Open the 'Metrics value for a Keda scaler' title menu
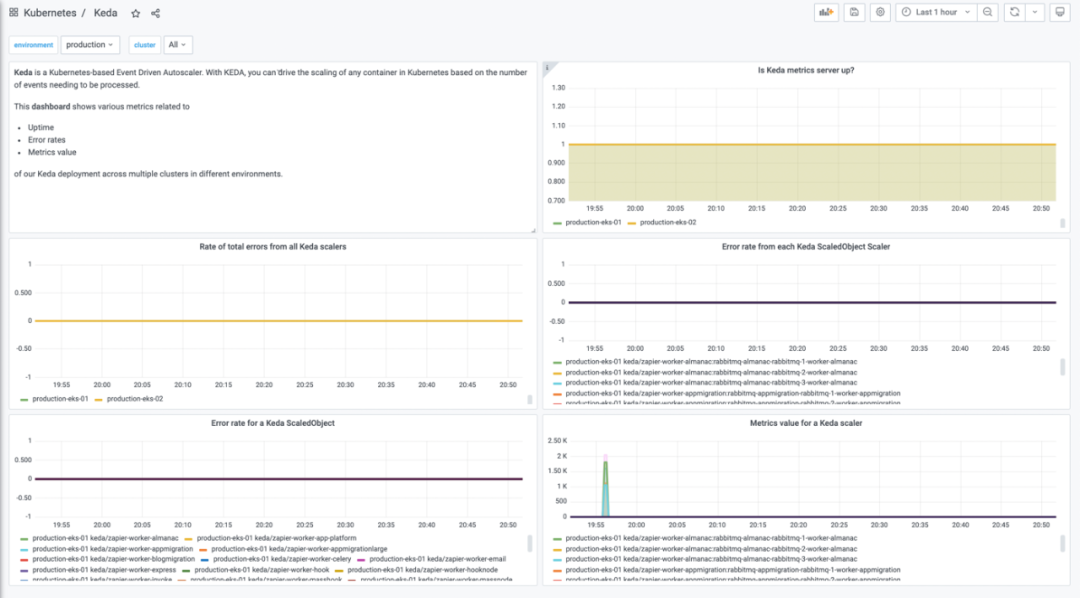The image size is (1080, 598). click(x=806, y=424)
